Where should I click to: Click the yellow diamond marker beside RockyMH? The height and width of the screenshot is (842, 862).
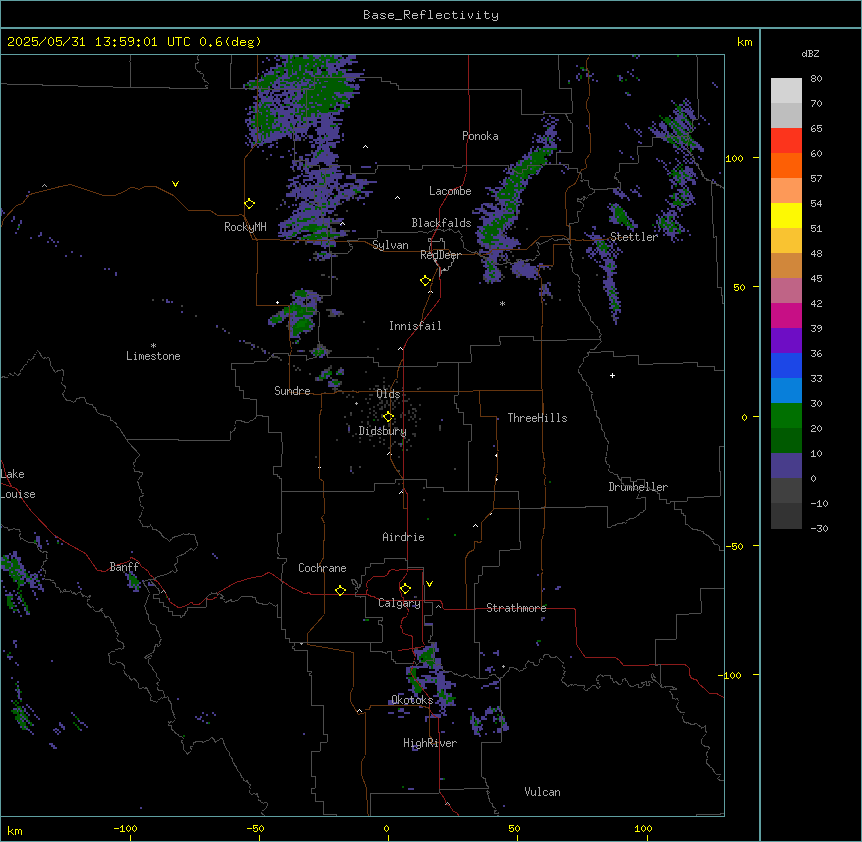pyautogui.click(x=249, y=204)
